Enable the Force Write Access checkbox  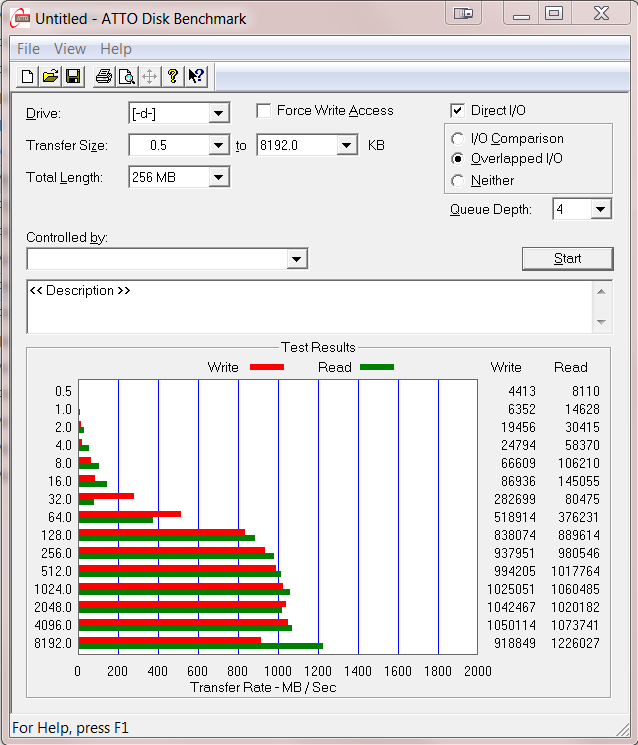pyautogui.click(x=264, y=111)
